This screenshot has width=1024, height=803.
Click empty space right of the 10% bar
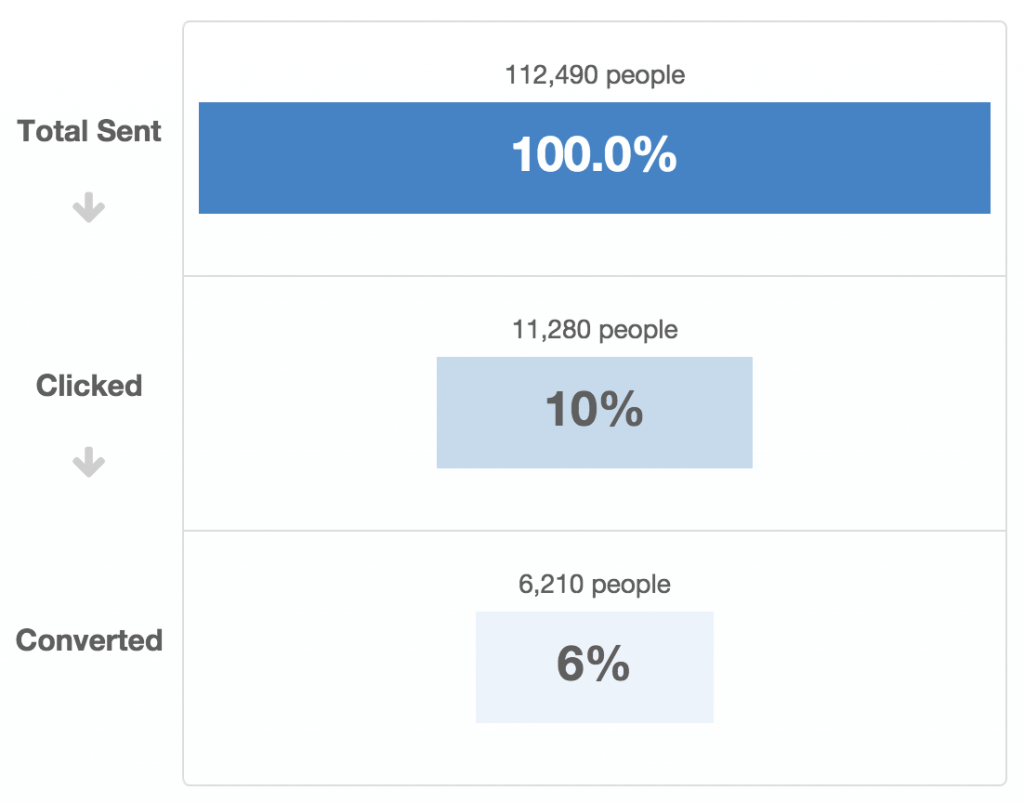coord(878,412)
